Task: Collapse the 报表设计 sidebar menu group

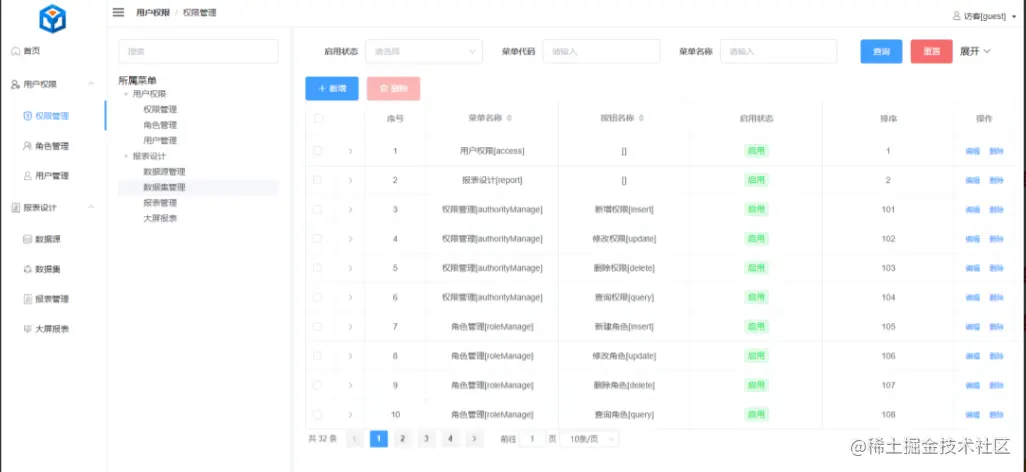Action: [x=91, y=207]
